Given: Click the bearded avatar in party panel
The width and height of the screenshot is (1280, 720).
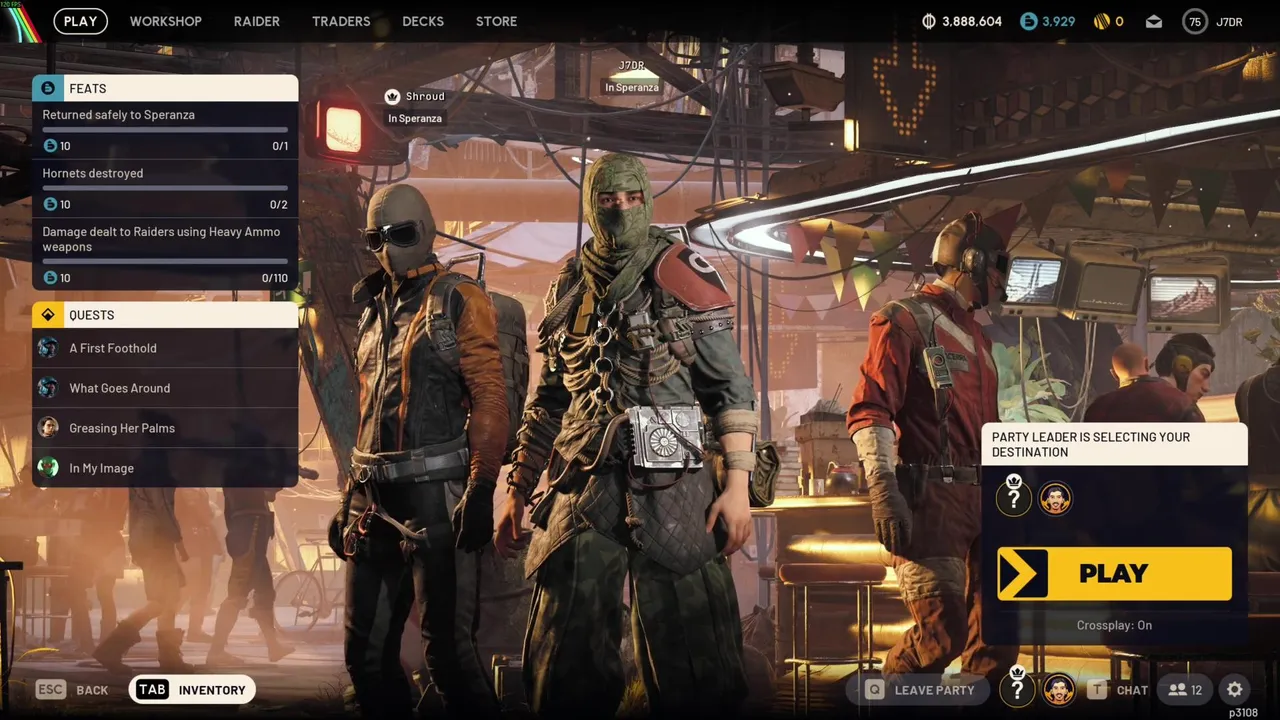Looking at the screenshot, I should point(1056,498).
